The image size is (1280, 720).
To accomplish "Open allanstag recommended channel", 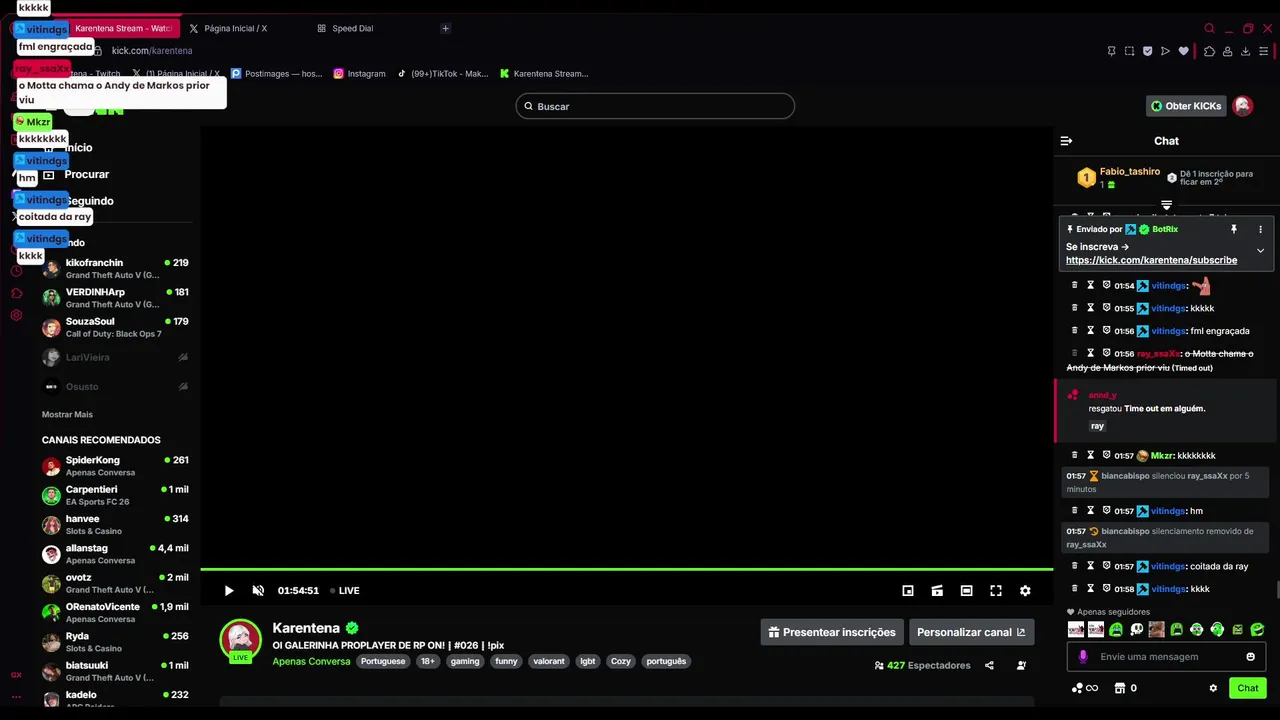I will coord(115,554).
